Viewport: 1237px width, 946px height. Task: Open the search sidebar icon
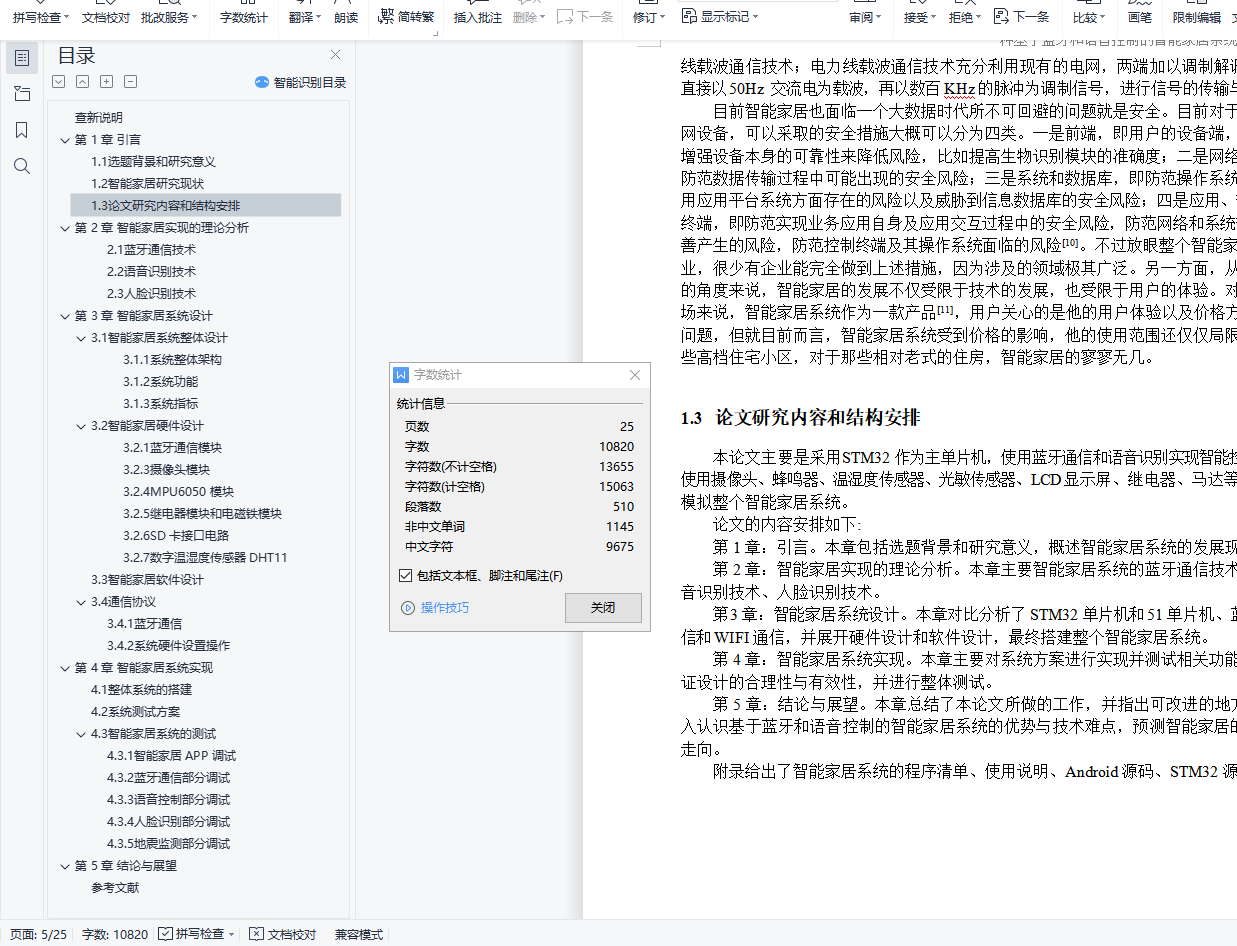(22, 166)
